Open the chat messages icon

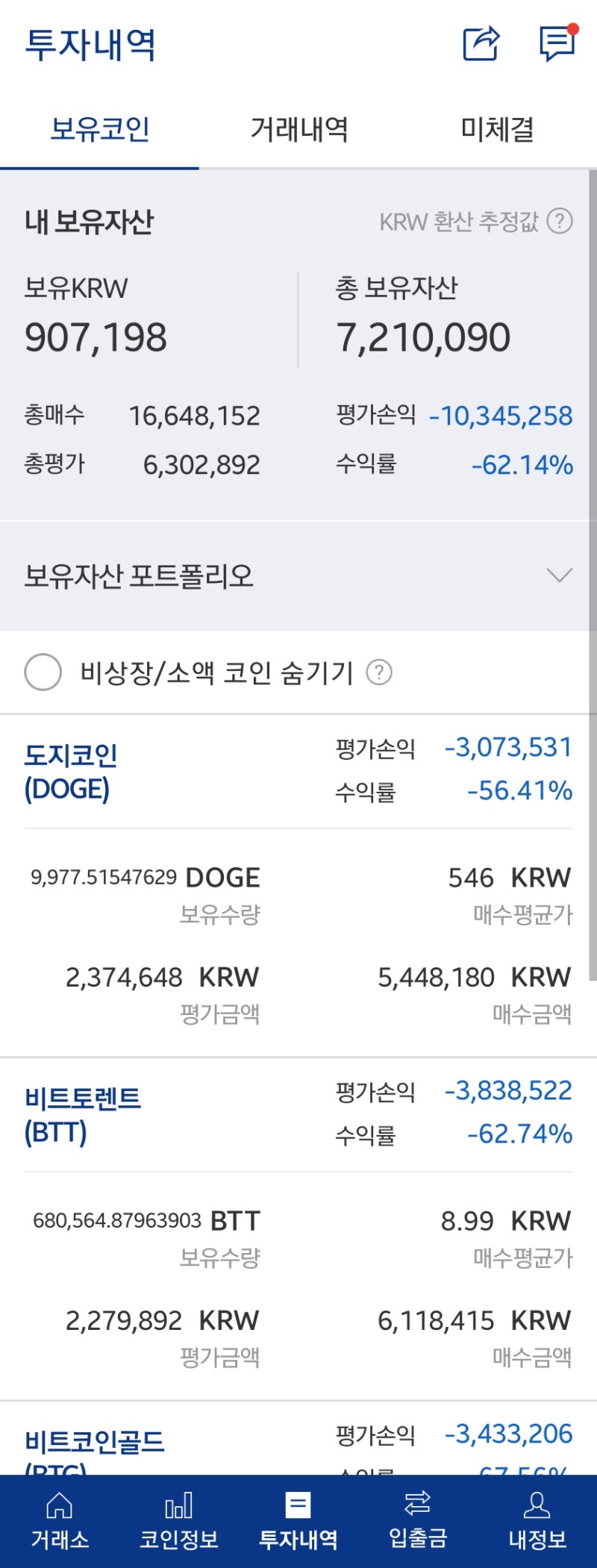[x=558, y=43]
